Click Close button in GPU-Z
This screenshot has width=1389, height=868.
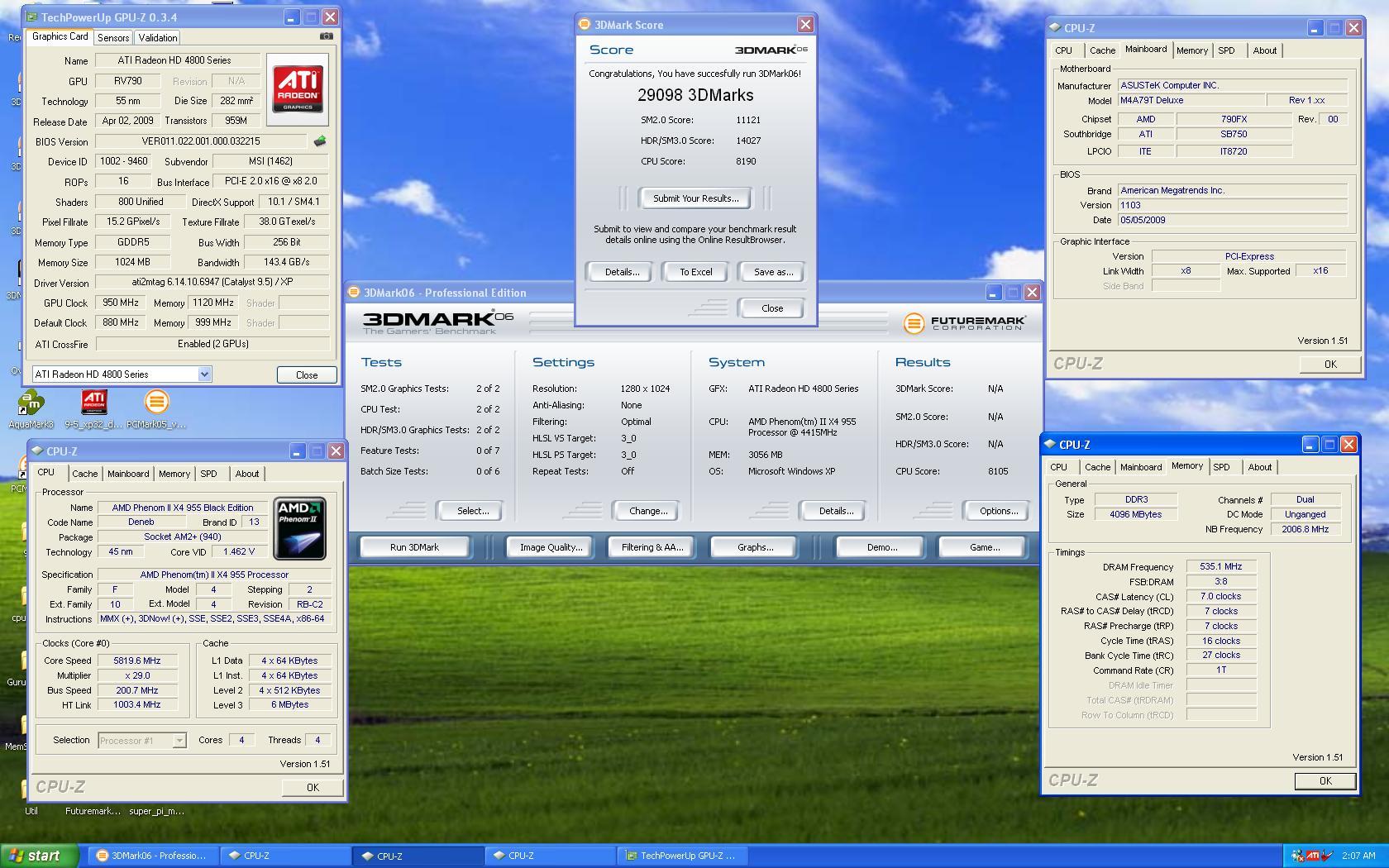click(307, 375)
